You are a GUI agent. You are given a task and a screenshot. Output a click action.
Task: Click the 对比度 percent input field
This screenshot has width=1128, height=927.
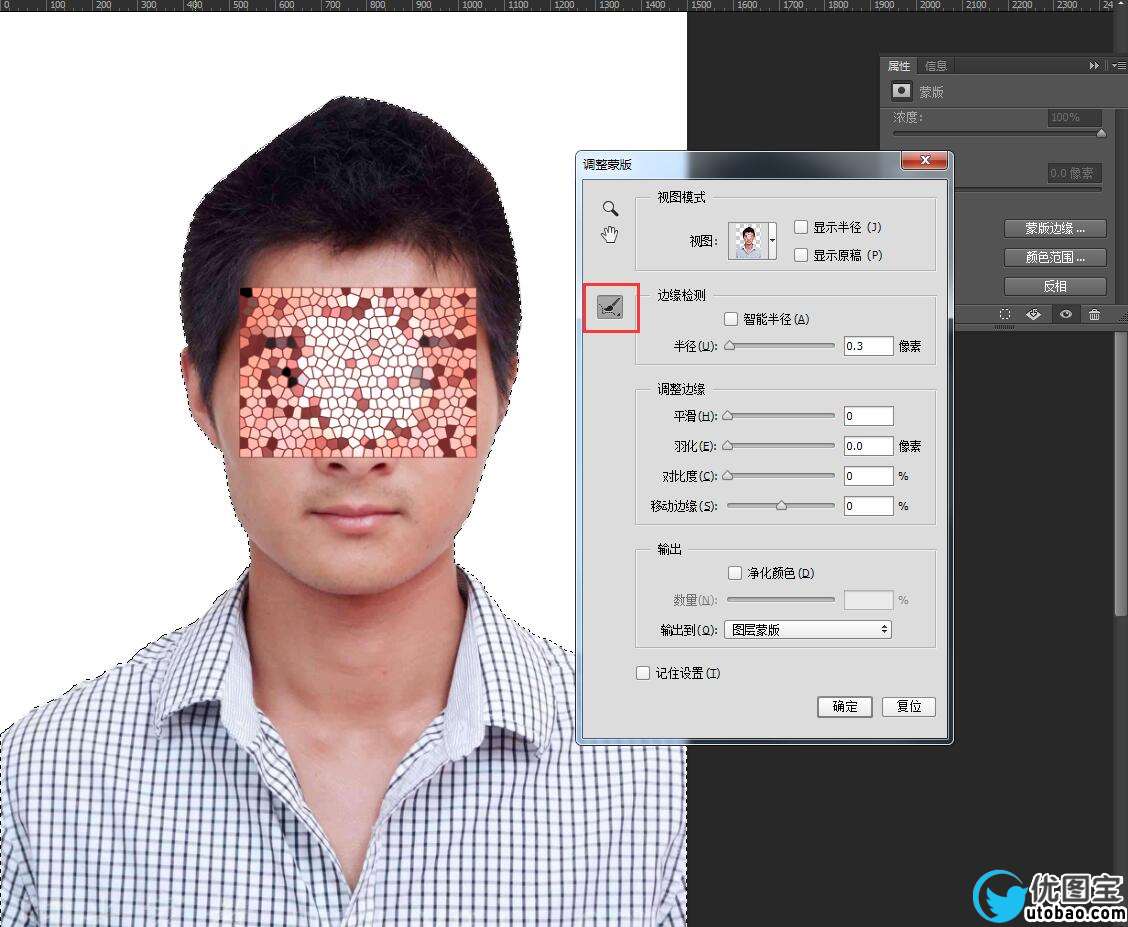pos(868,476)
